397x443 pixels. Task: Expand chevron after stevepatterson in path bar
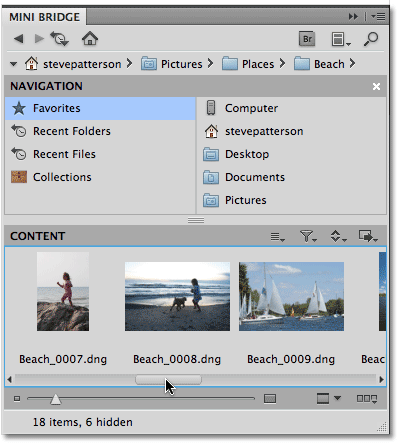(x=130, y=63)
